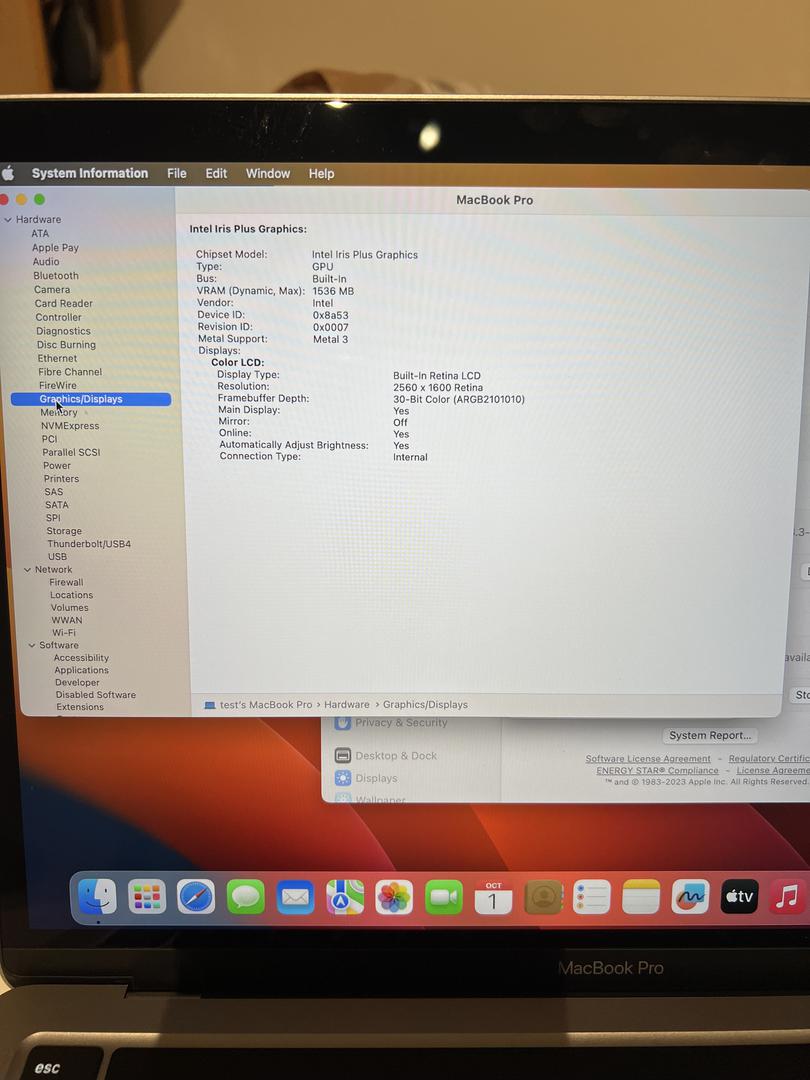Image resolution: width=810 pixels, height=1080 pixels.
Task: Select Bluetooth in the sidebar
Action: [56, 276]
